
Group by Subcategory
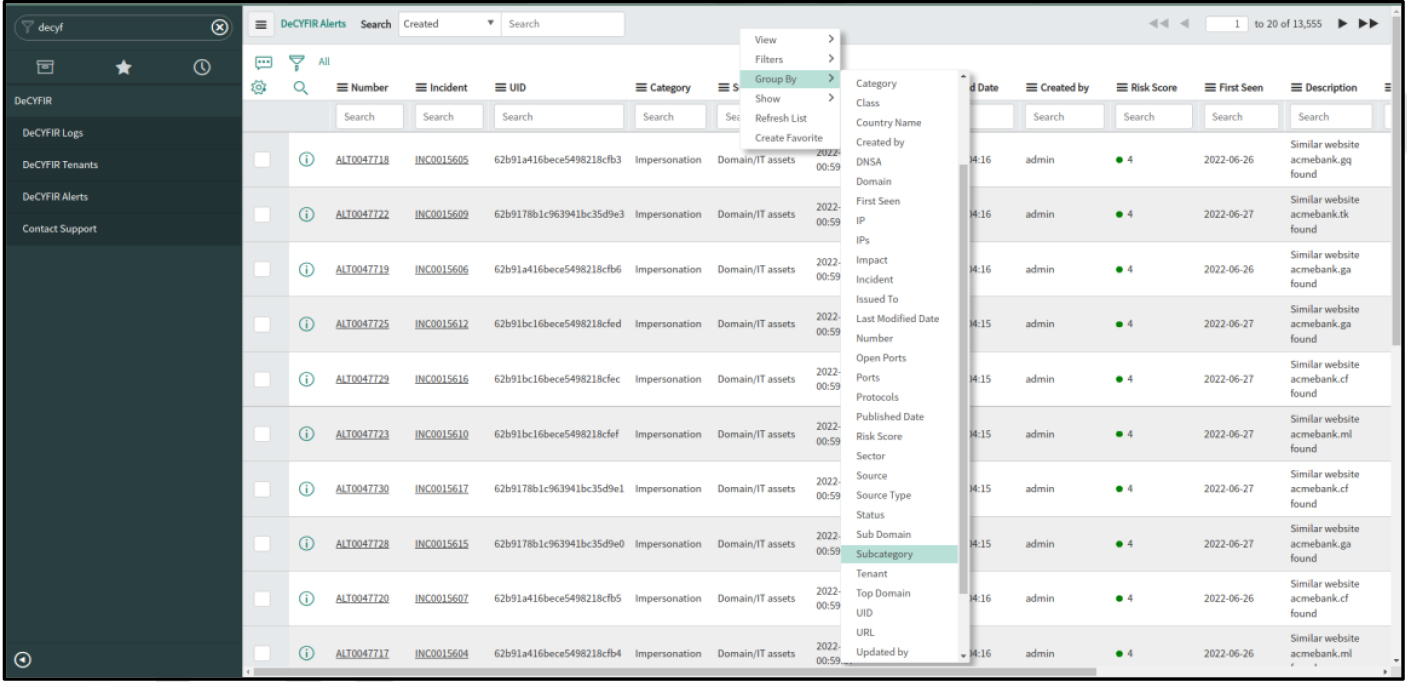coord(900,554)
